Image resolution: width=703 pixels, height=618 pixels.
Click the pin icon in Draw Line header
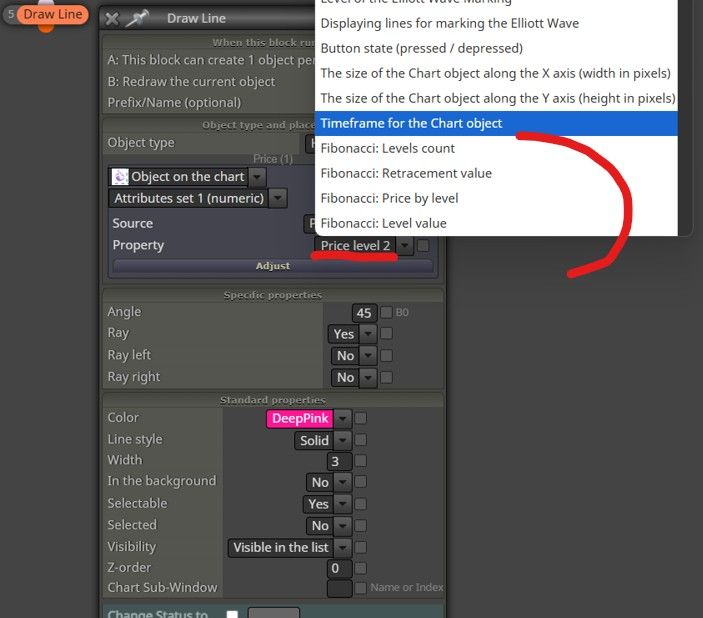(137, 18)
